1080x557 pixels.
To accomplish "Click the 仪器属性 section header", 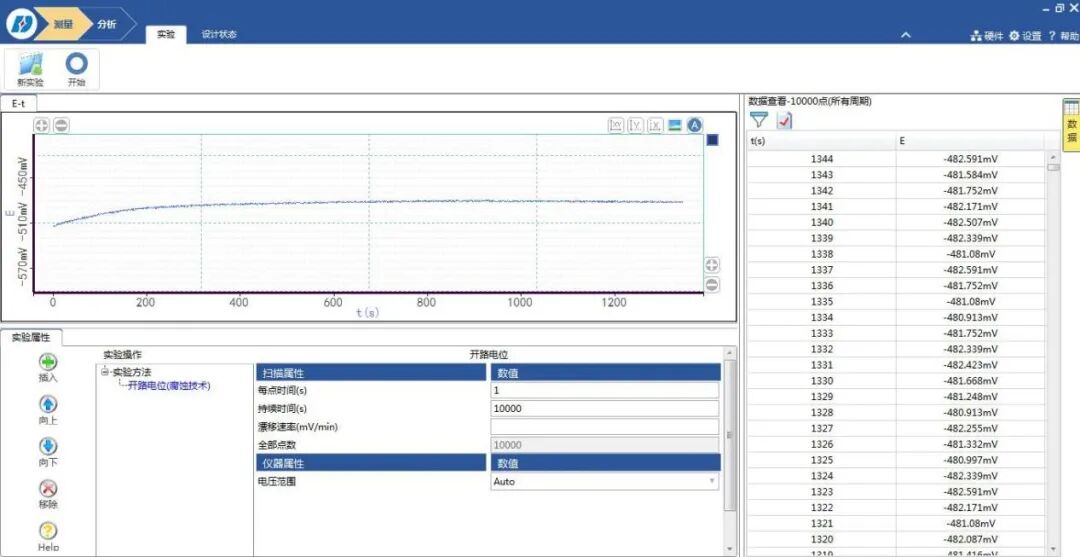I will 371,463.
